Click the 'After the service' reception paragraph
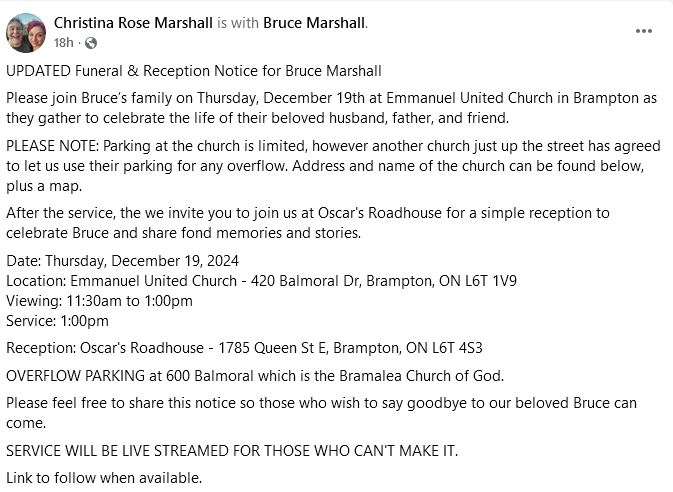This screenshot has height=492, width=673. tap(308, 223)
